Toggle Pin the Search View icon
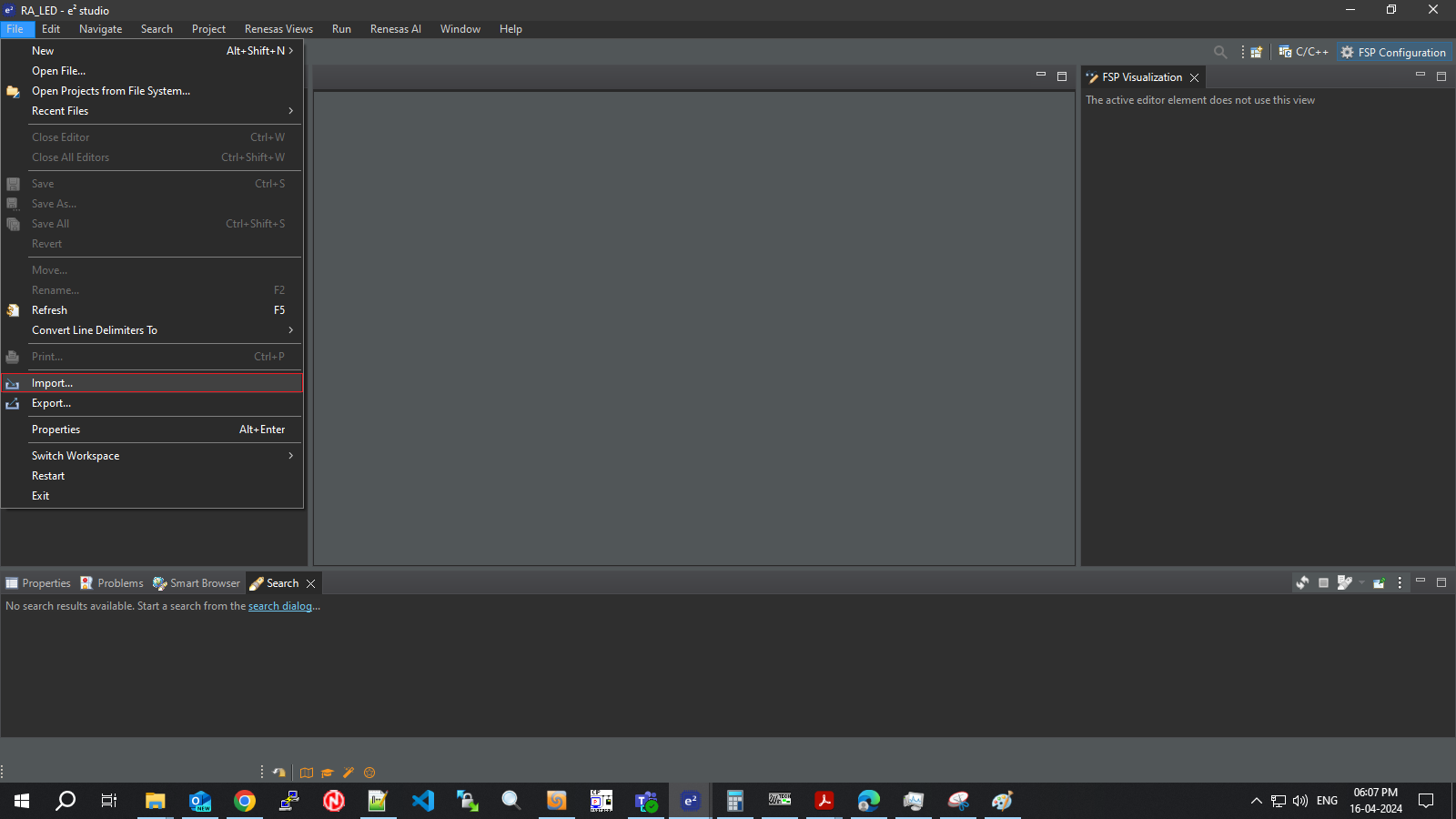 click(x=1379, y=583)
